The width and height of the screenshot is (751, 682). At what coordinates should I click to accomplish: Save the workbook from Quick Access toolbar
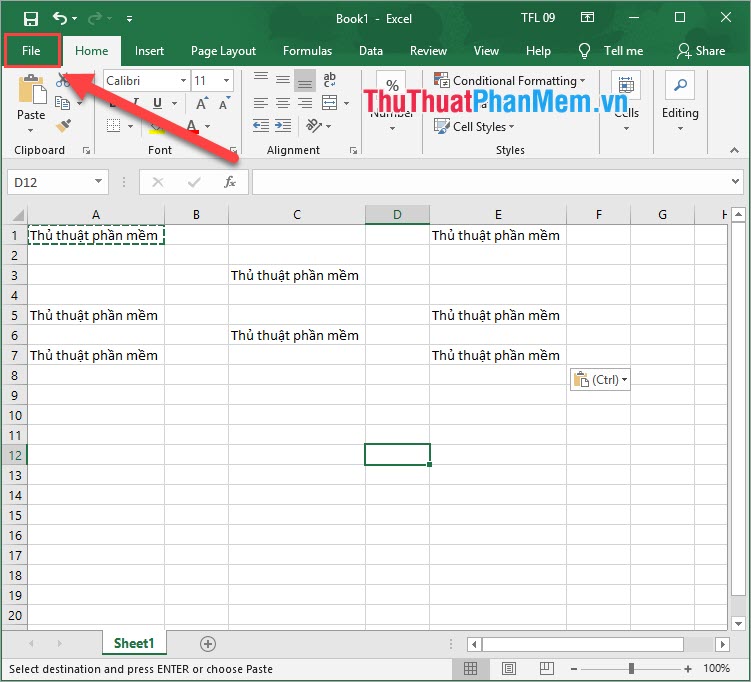tap(31, 19)
